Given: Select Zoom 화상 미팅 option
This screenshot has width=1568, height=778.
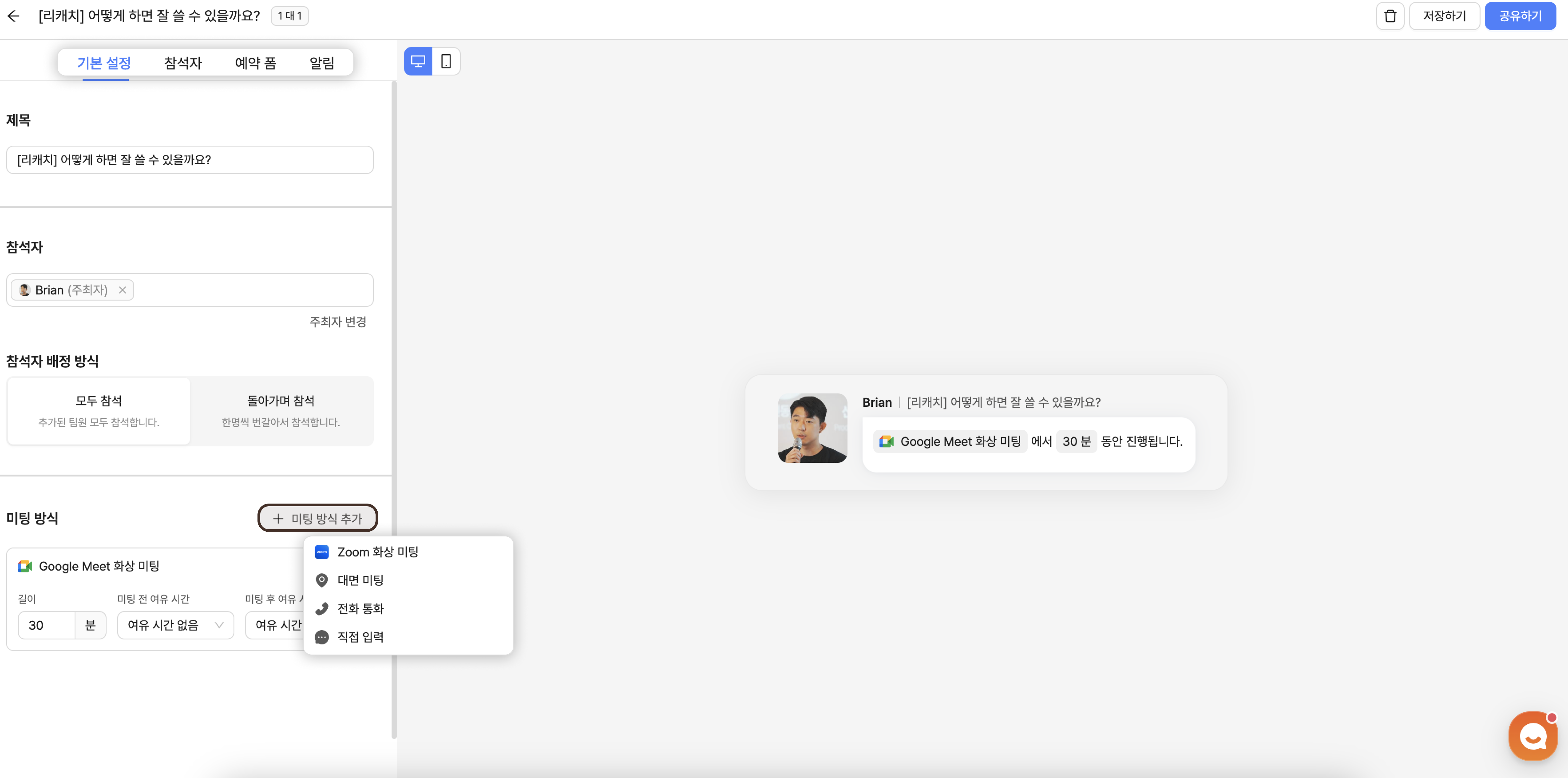Looking at the screenshot, I should (377, 552).
